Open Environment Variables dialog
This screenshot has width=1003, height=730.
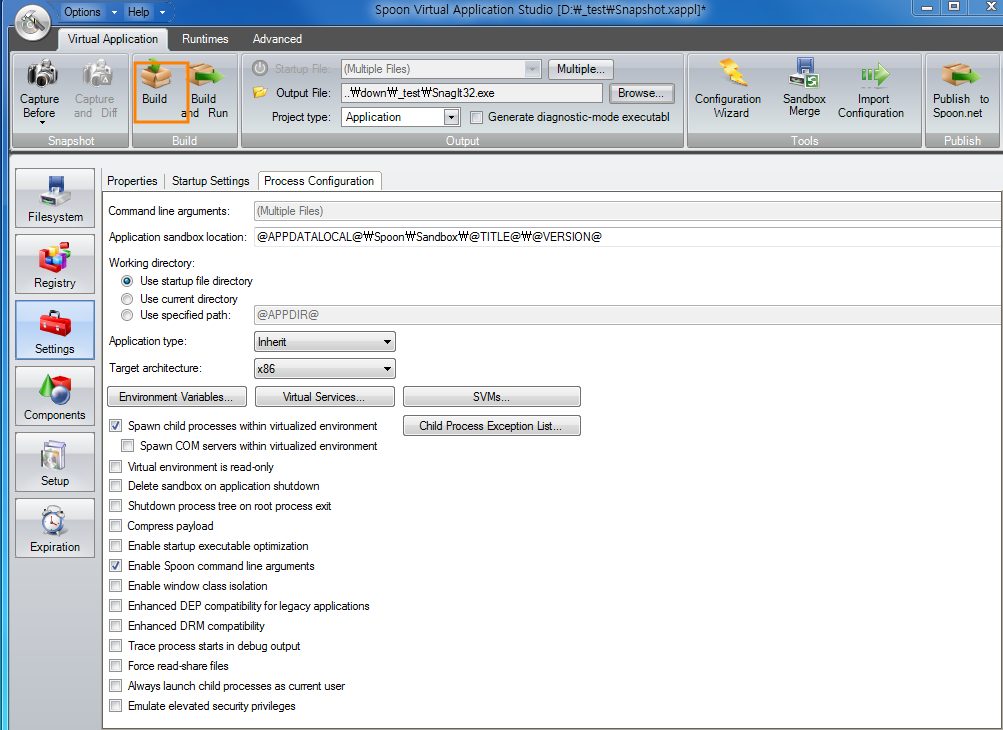click(x=177, y=397)
